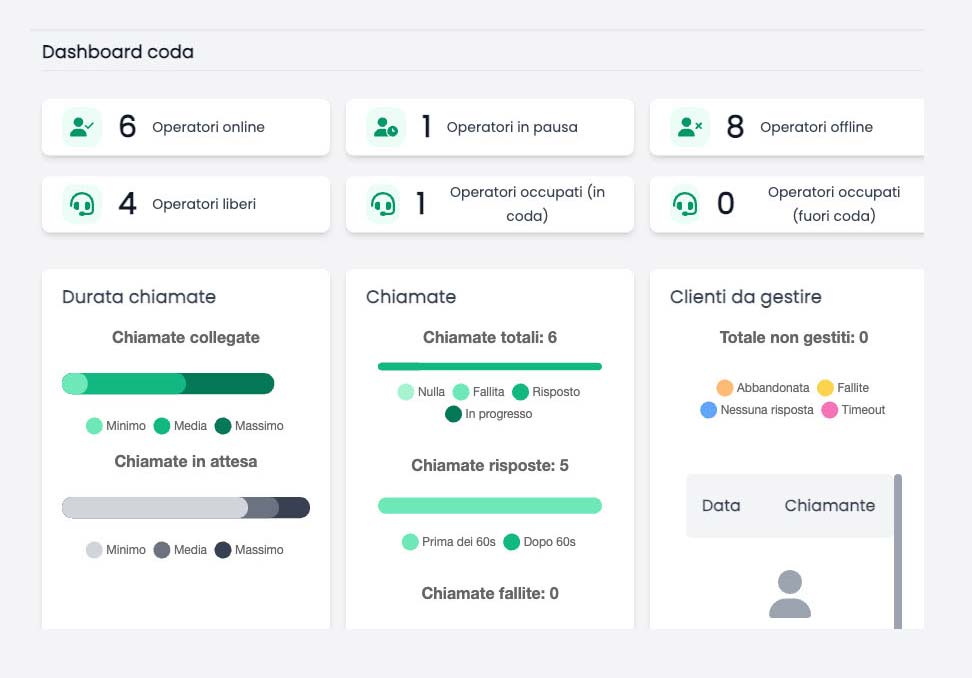The height and width of the screenshot is (678, 972).
Task: Click the Operatori offline user-x icon
Action: [x=690, y=127]
